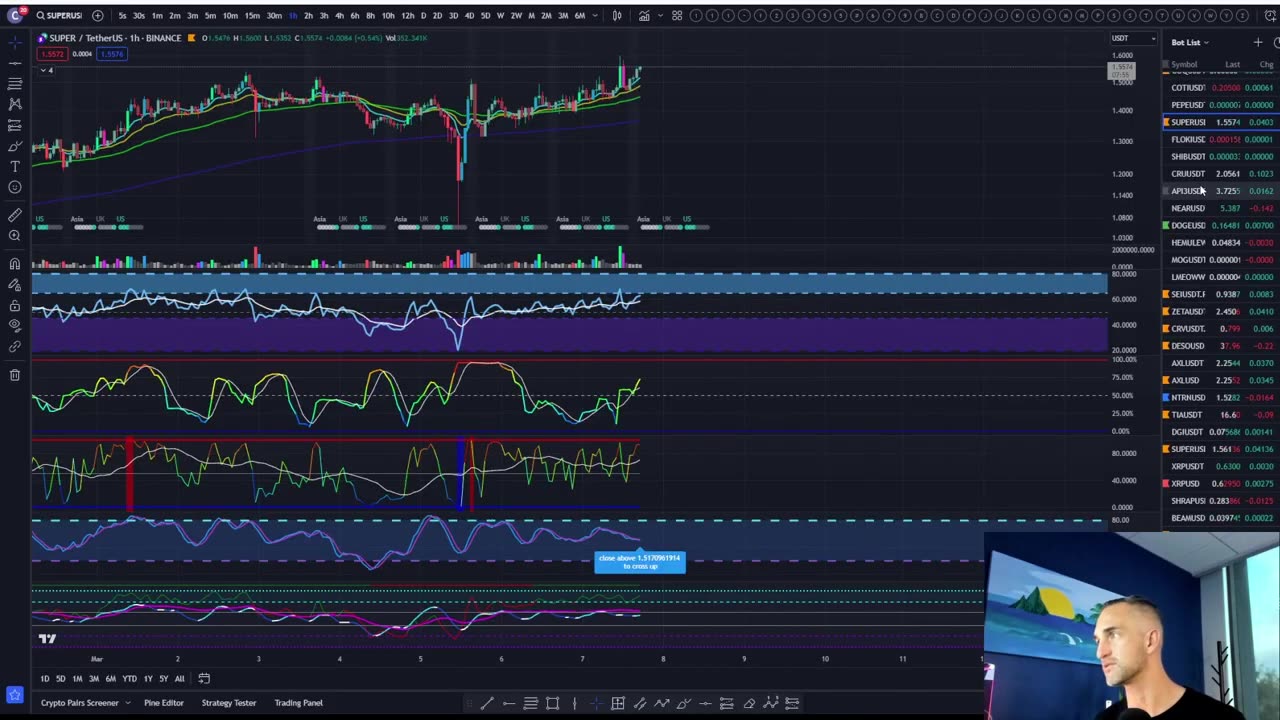
Task: Select the brush drawing tool
Action: pyautogui.click(x=15, y=146)
